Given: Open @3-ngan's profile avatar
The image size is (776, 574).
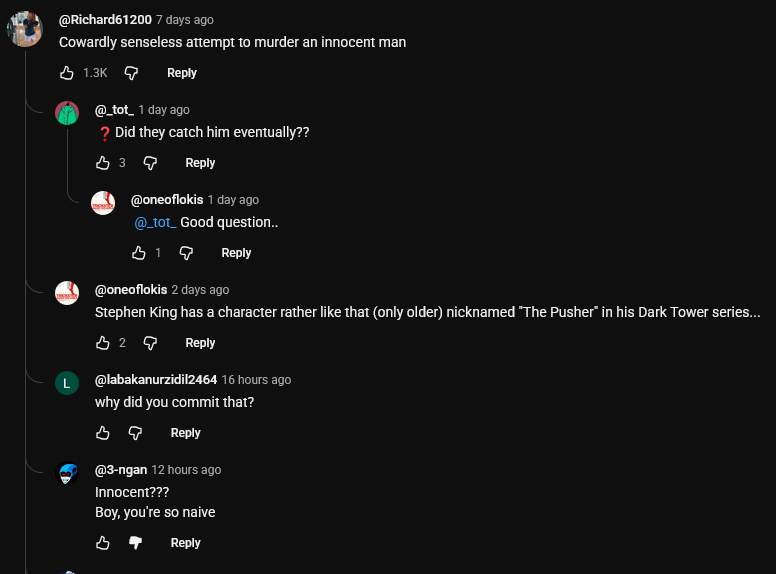Looking at the screenshot, I should tap(67, 474).
